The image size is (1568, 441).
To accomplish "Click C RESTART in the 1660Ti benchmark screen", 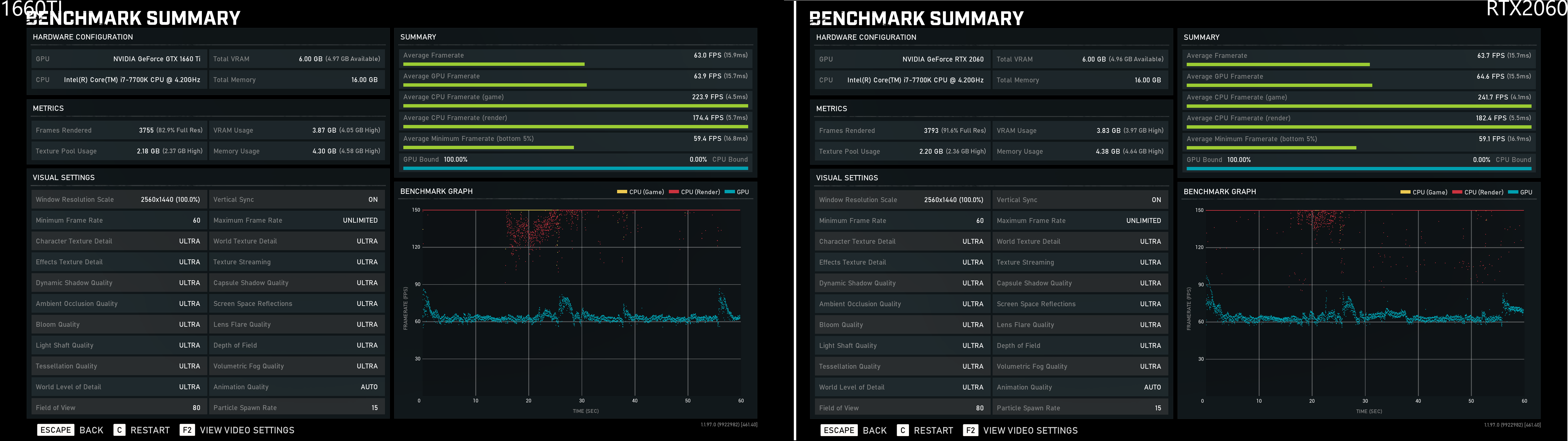I will [142, 430].
